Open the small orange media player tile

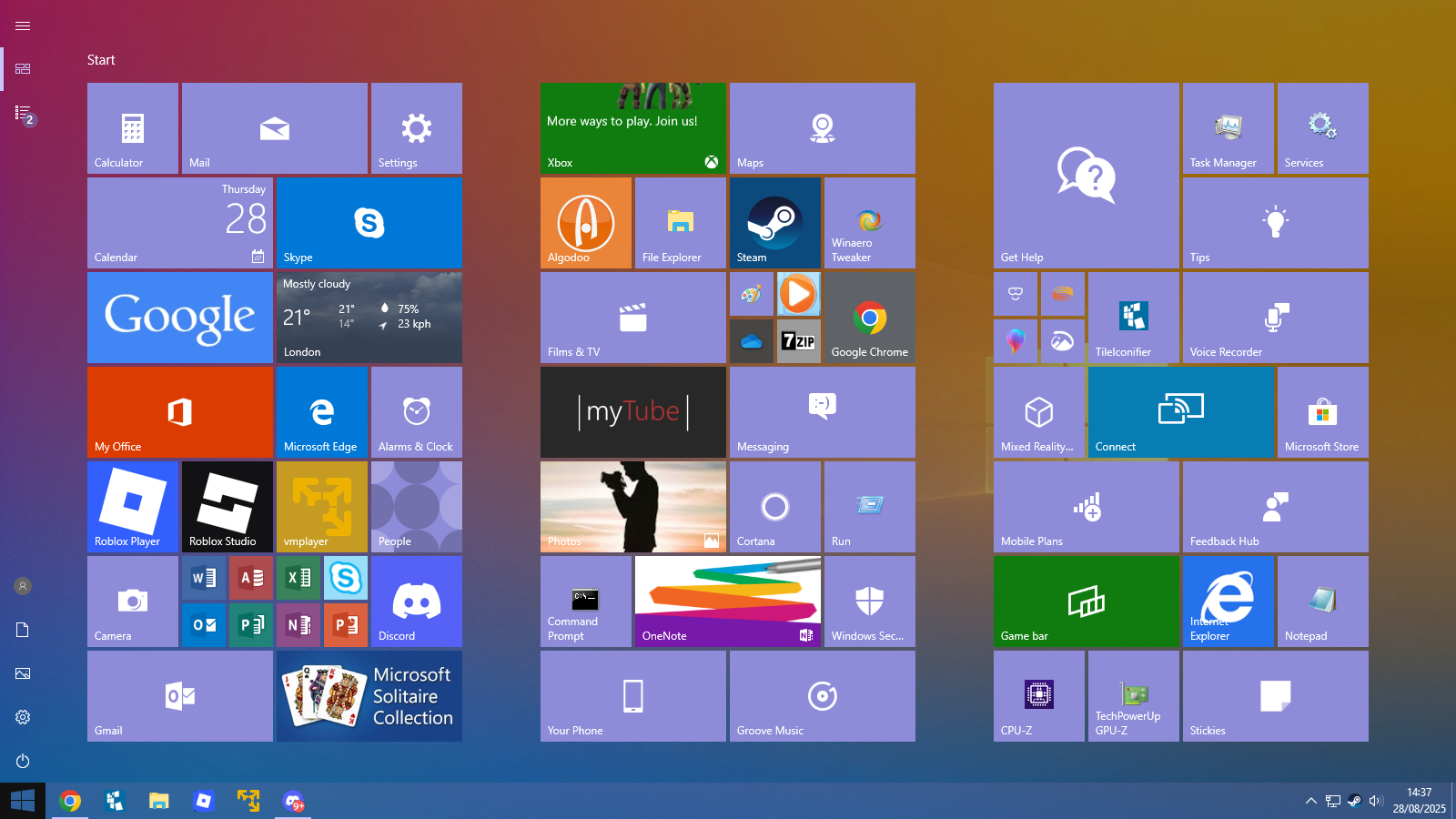click(799, 294)
